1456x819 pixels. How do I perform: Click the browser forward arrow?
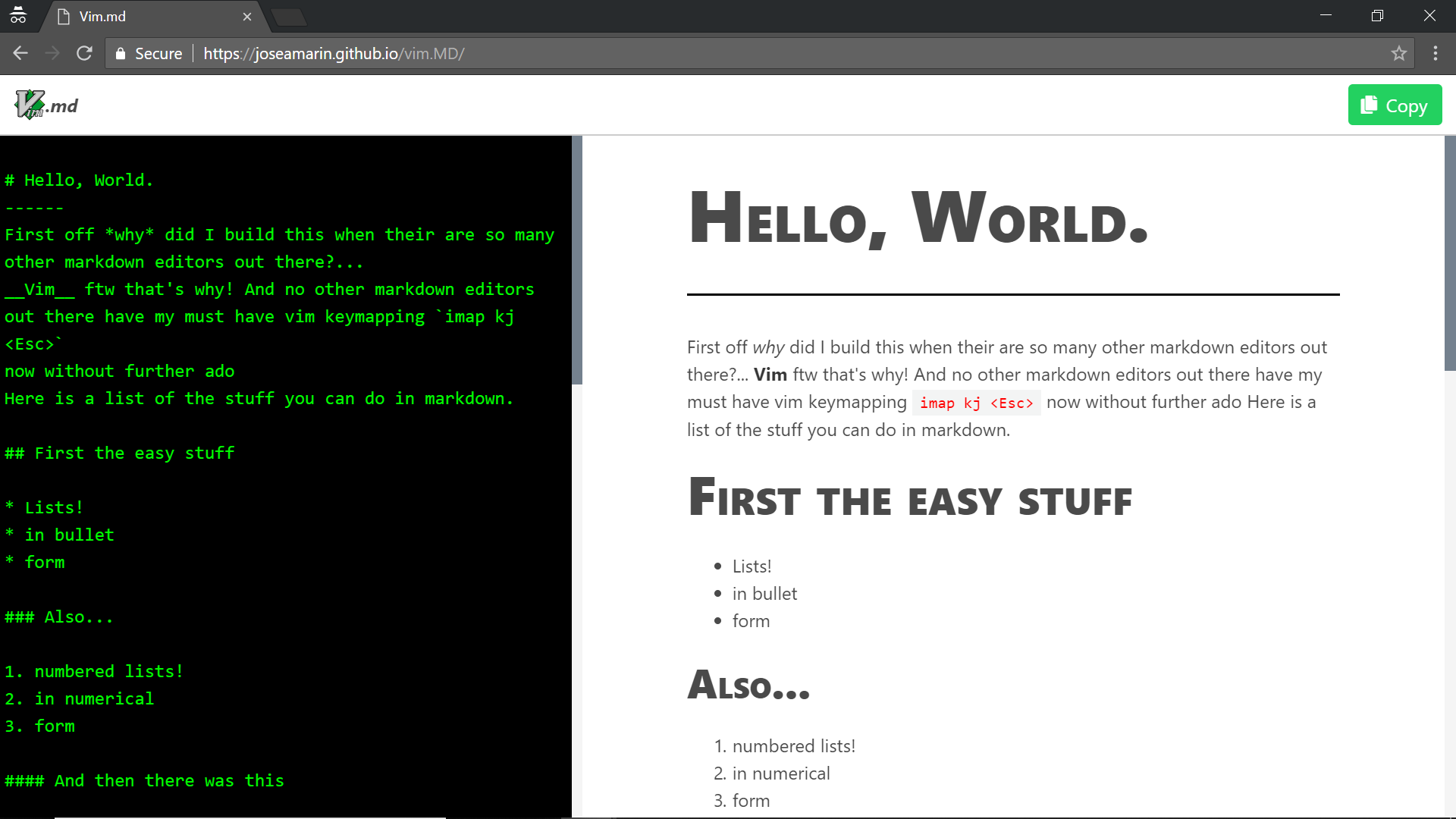(x=52, y=53)
